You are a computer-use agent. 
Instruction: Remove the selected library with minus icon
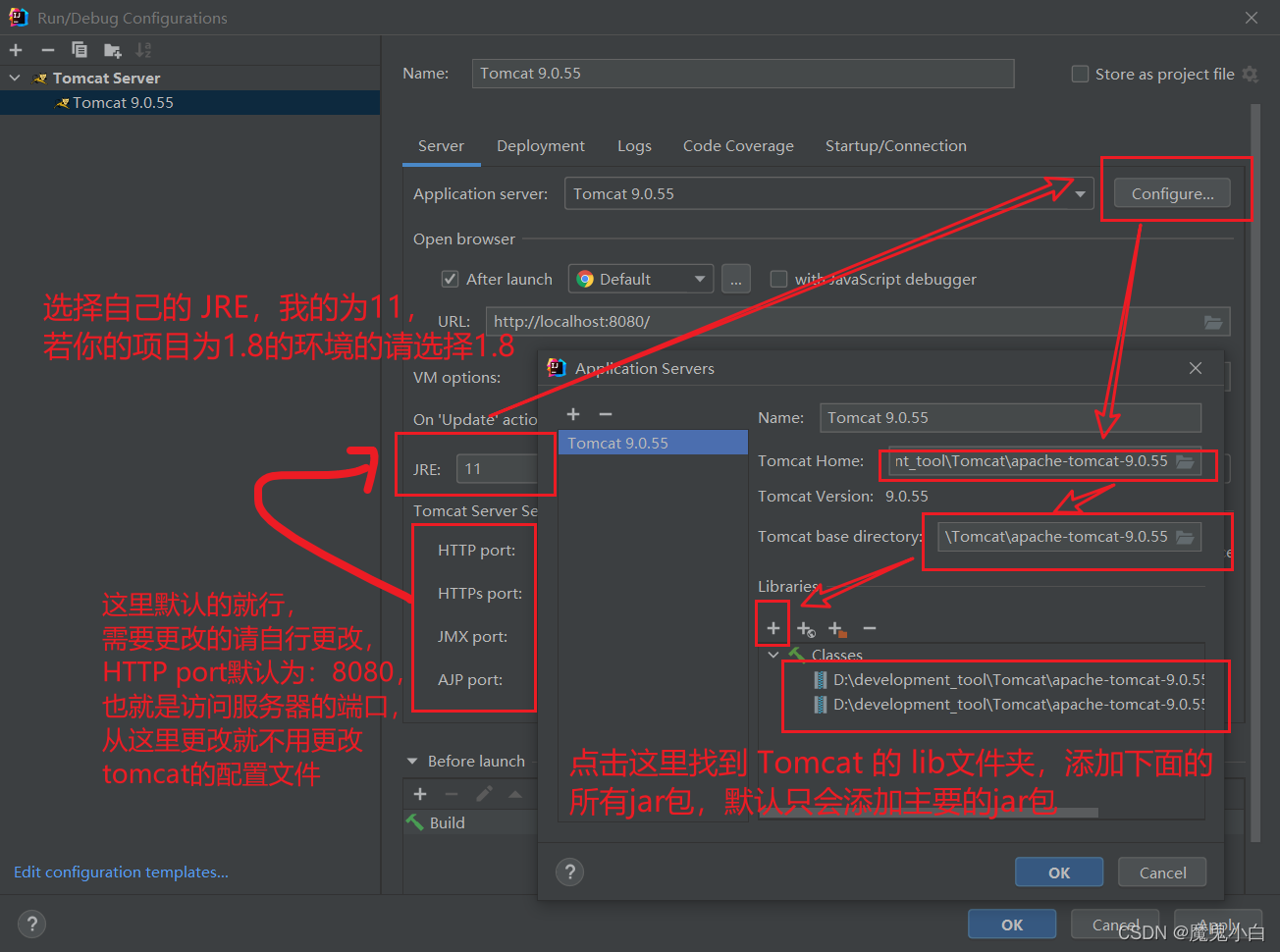tap(869, 628)
